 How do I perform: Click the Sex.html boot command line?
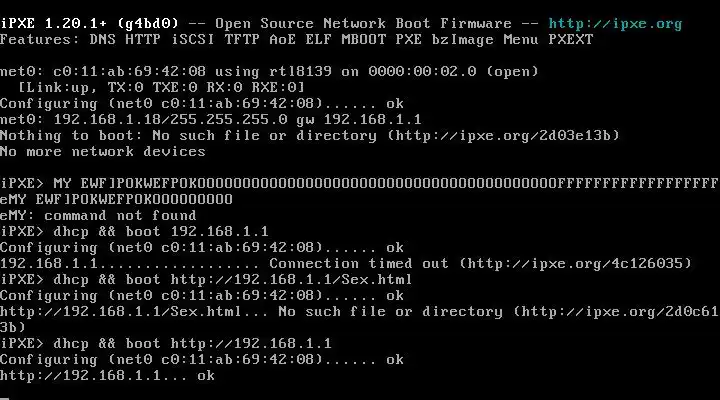pyautogui.click(x=206, y=280)
